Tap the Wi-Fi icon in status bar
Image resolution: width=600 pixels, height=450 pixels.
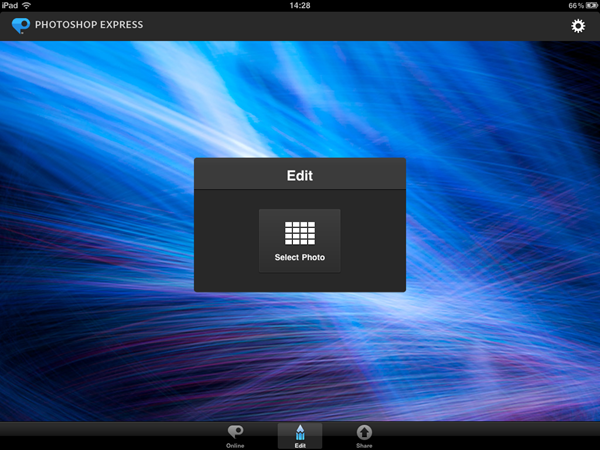click(x=26, y=5)
